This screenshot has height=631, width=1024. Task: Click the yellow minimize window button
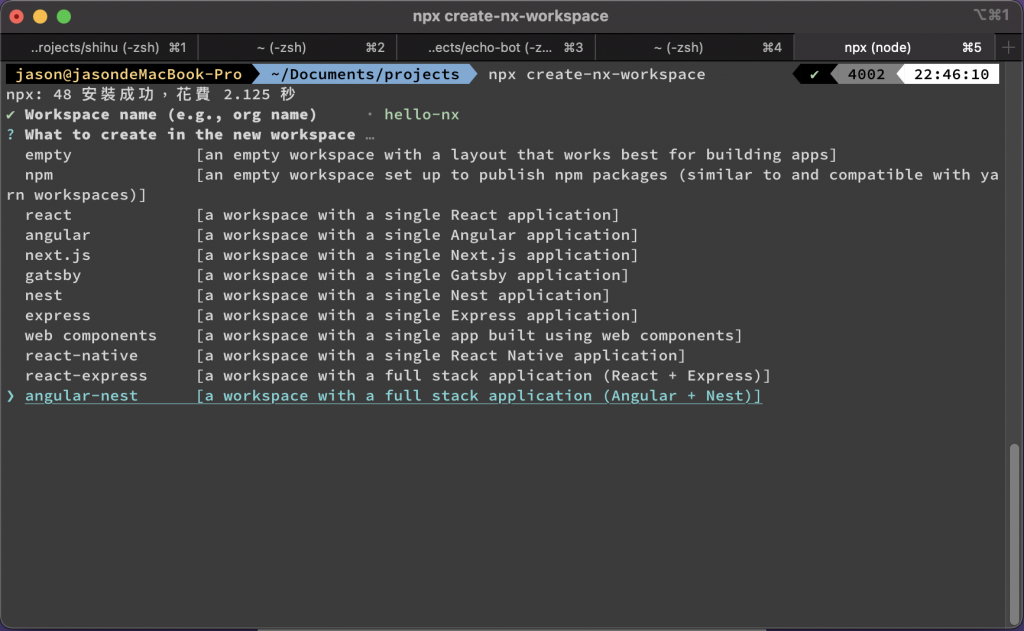pyautogui.click(x=40, y=16)
